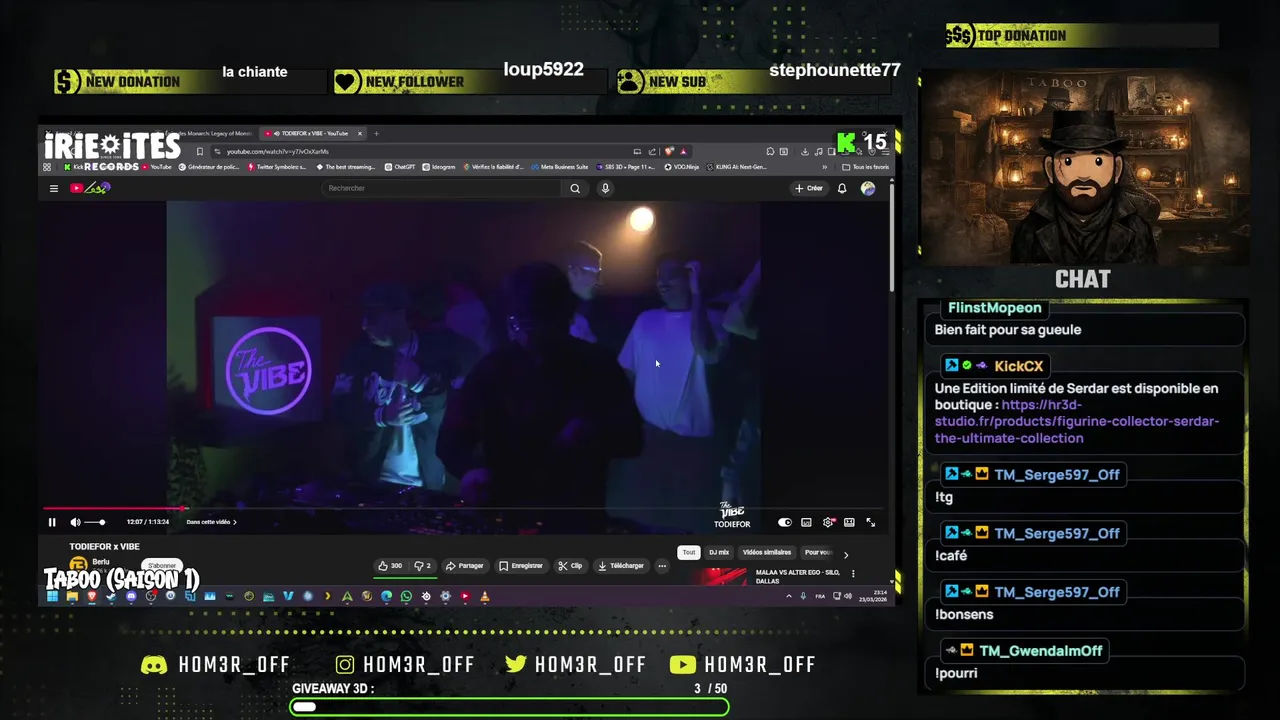Open the Créer menu on YouTube
Screen dimensions: 1280x720
(x=808, y=188)
